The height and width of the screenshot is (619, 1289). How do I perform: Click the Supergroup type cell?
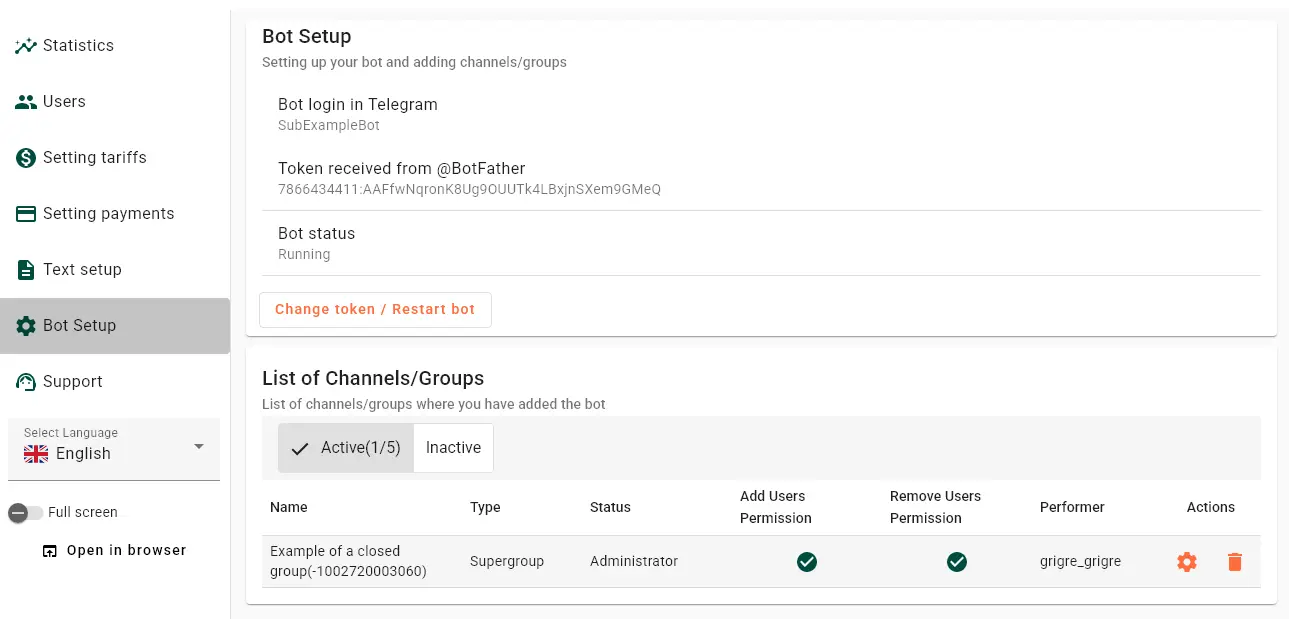[x=507, y=562]
